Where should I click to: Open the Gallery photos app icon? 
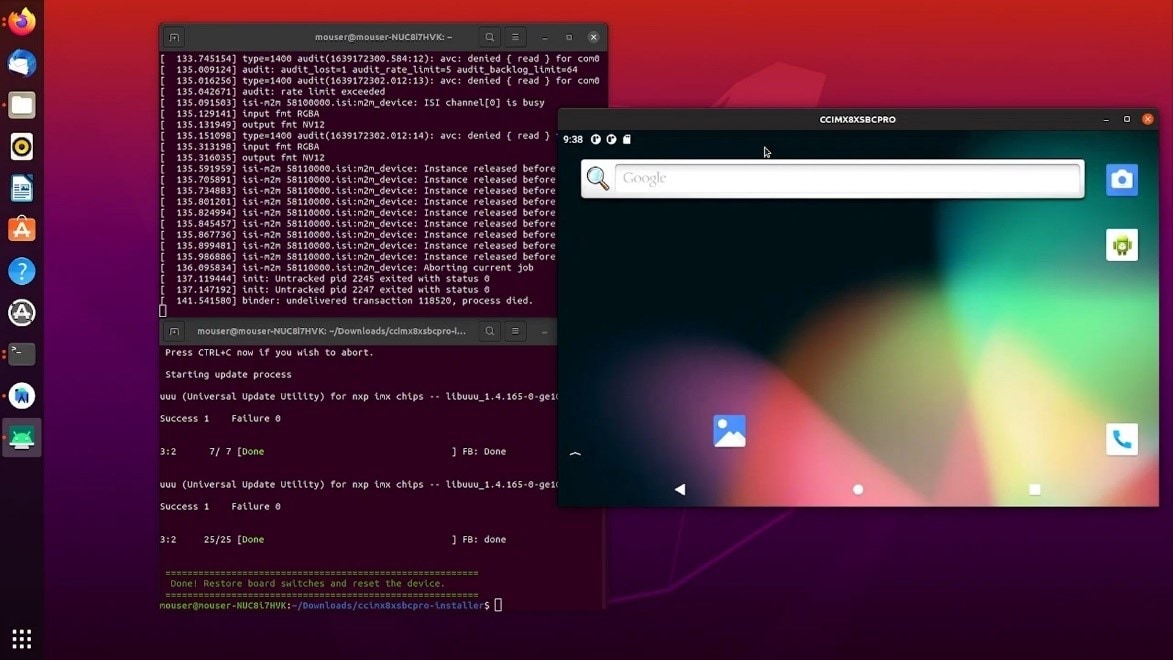[729, 431]
